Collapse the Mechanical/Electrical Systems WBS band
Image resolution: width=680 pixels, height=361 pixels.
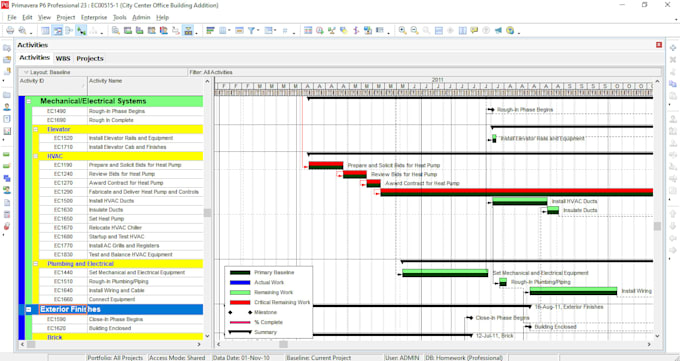click(x=29, y=101)
